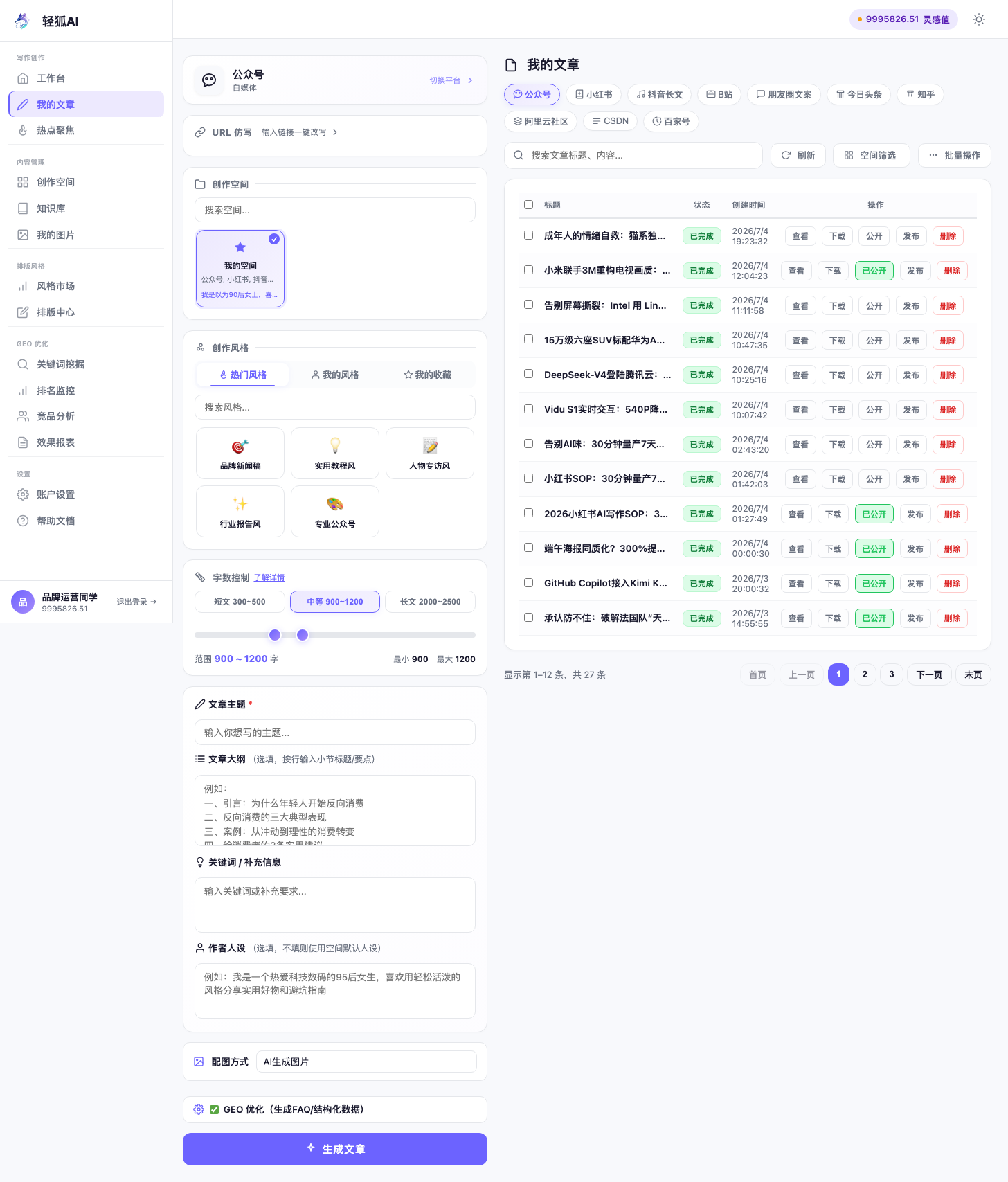Switch to the 我的收藏 tab
The height and width of the screenshot is (1182, 1008).
tap(428, 375)
